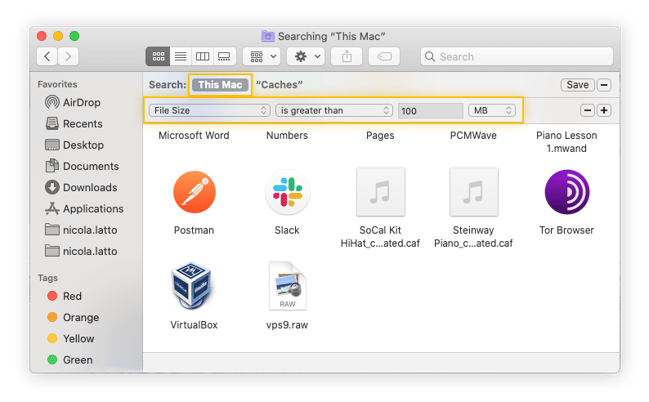
Task: Open the MB unit dropdown
Action: (x=492, y=111)
